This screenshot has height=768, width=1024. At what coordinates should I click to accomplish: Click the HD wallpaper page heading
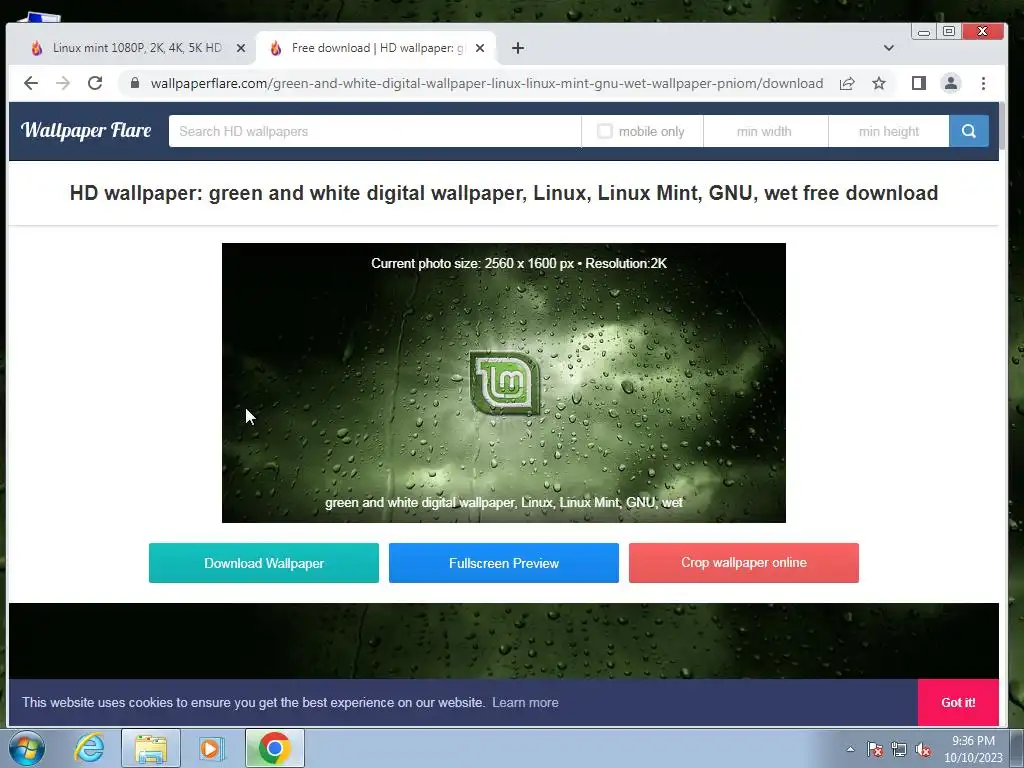[x=504, y=193]
